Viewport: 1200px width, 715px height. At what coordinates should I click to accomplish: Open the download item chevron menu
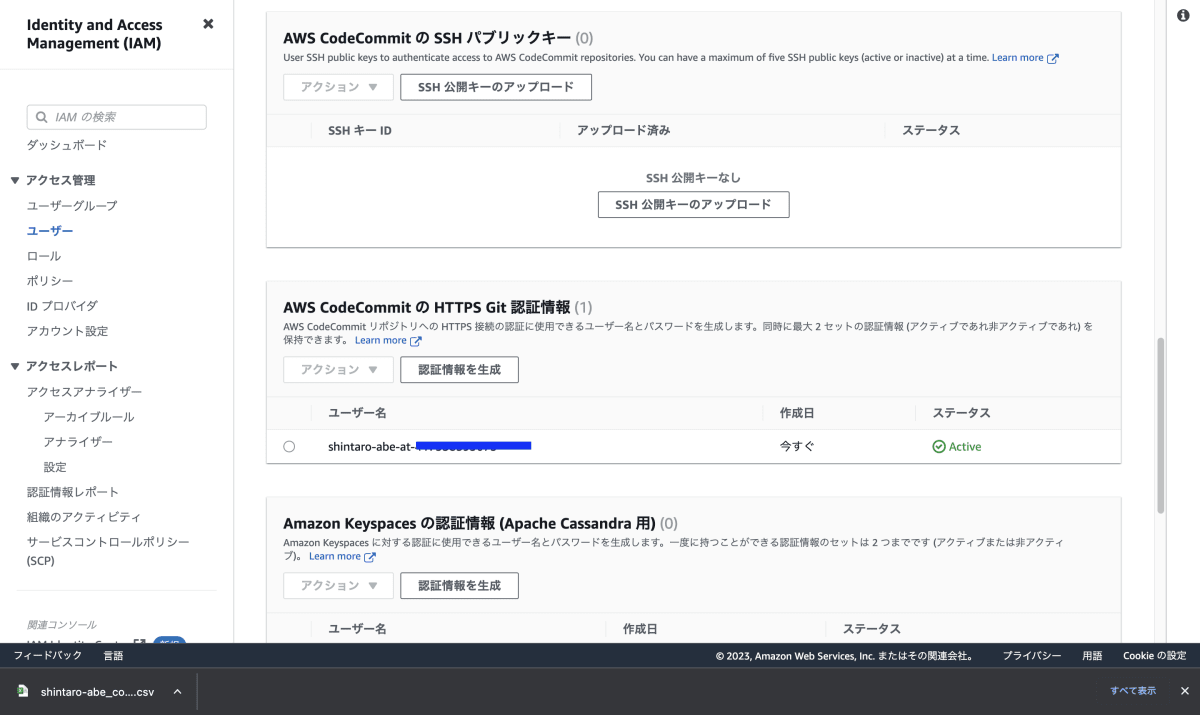coord(177,691)
